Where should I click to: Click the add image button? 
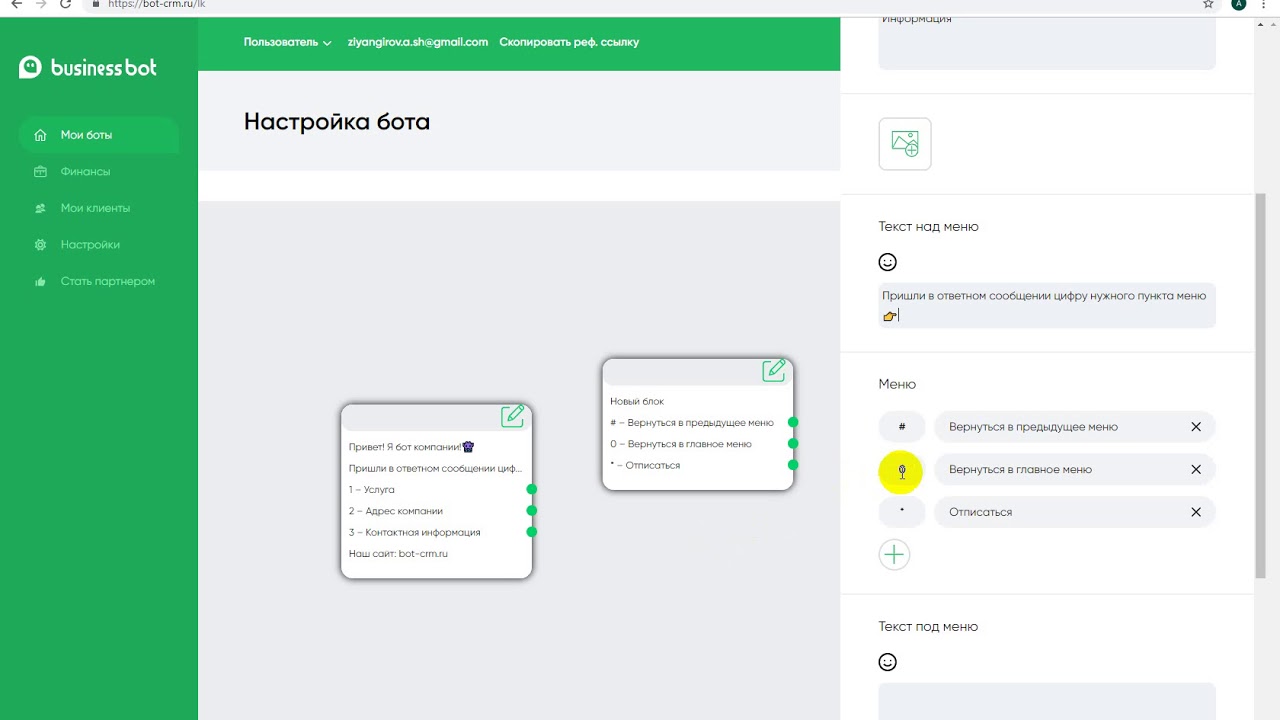point(905,144)
